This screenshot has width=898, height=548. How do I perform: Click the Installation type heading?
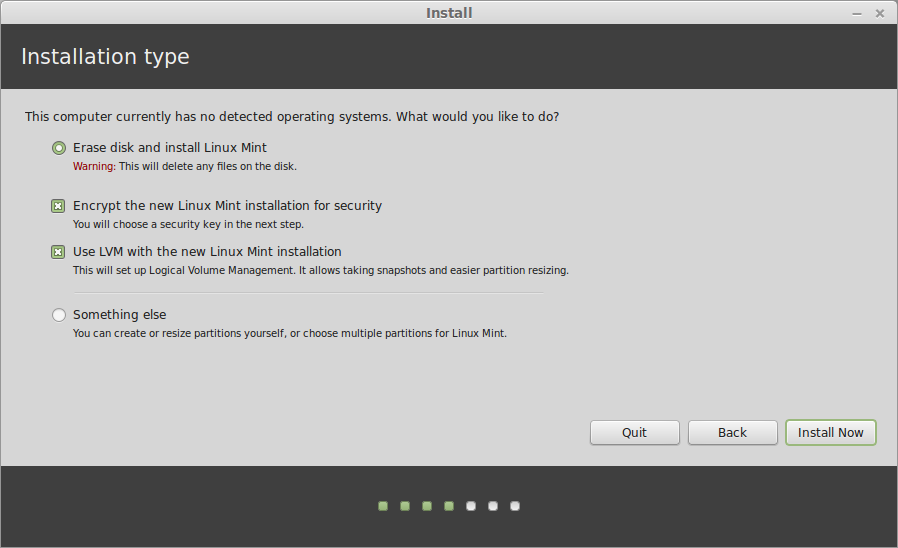point(105,57)
